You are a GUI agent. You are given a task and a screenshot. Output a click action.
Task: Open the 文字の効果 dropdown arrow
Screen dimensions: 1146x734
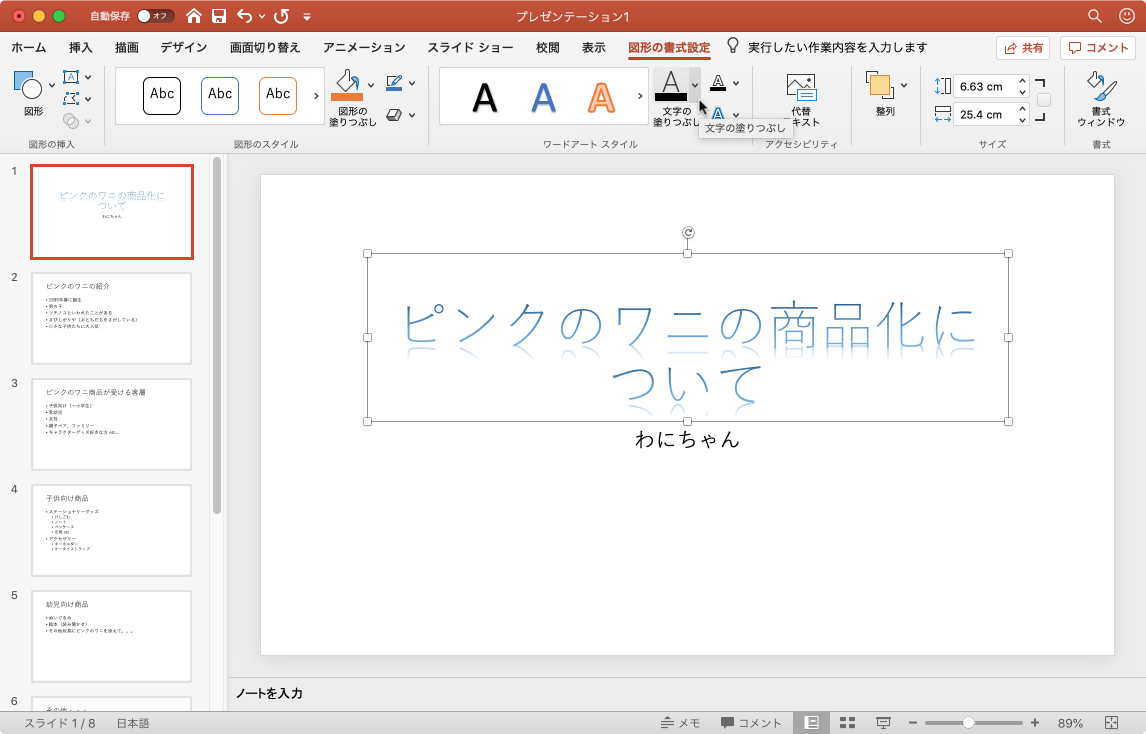point(735,114)
